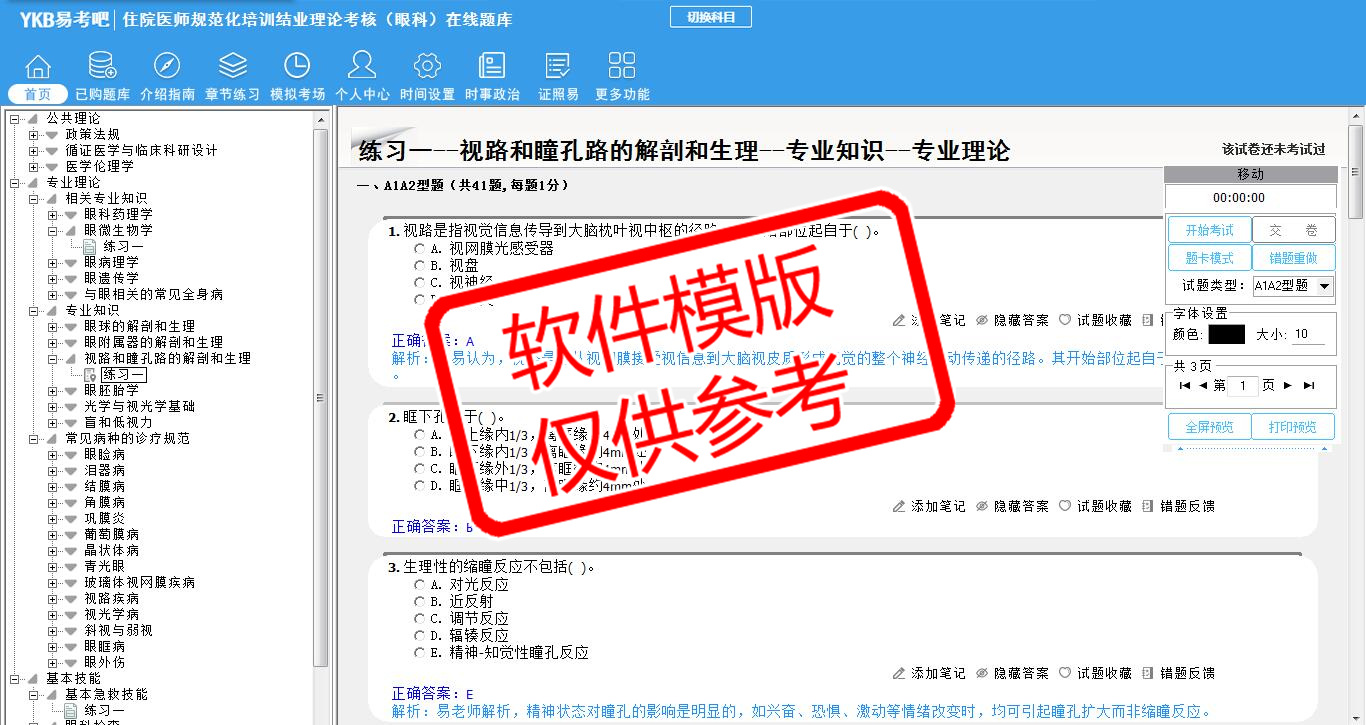1366x725 pixels.
Task: Click the 首页 home icon
Action: [38, 67]
